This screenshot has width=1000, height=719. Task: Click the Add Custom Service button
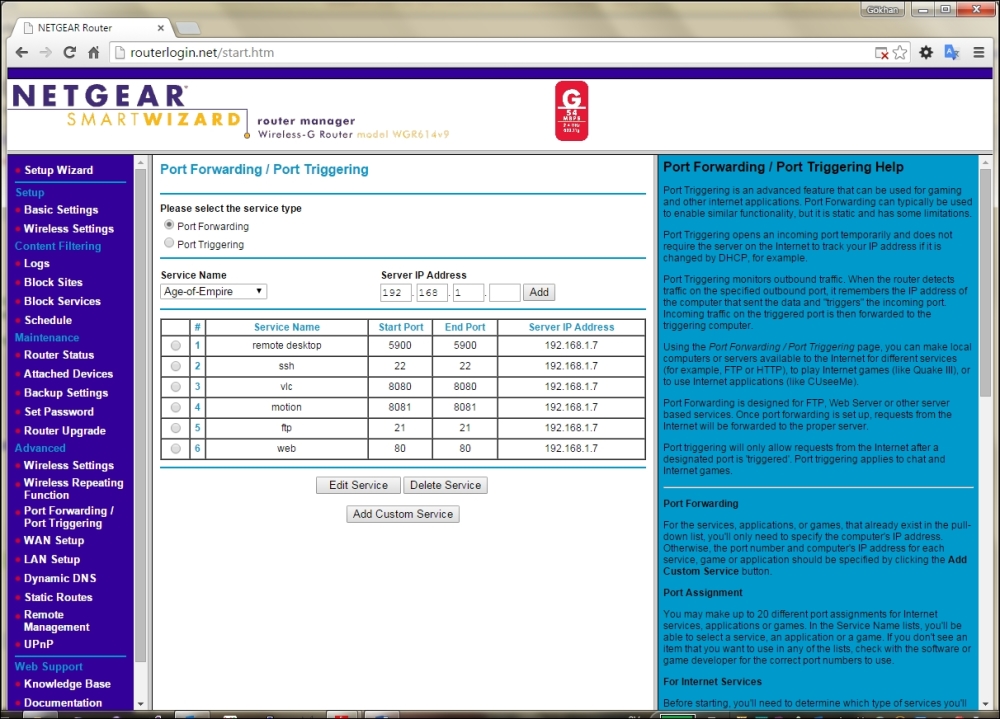coord(403,514)
